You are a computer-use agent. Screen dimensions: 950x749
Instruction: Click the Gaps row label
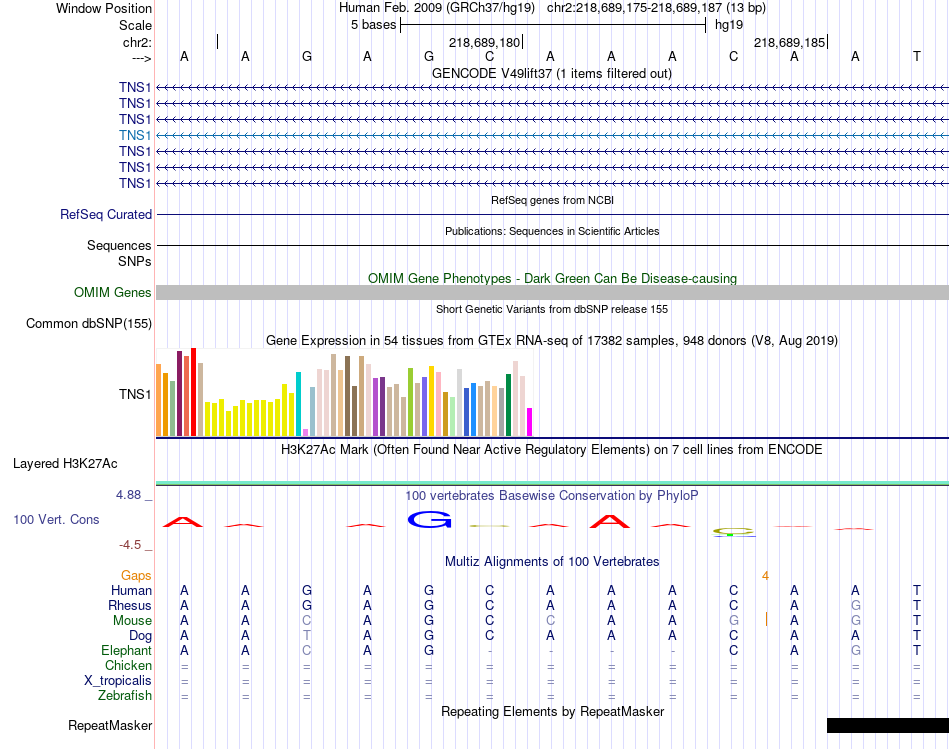click(136, 576)
